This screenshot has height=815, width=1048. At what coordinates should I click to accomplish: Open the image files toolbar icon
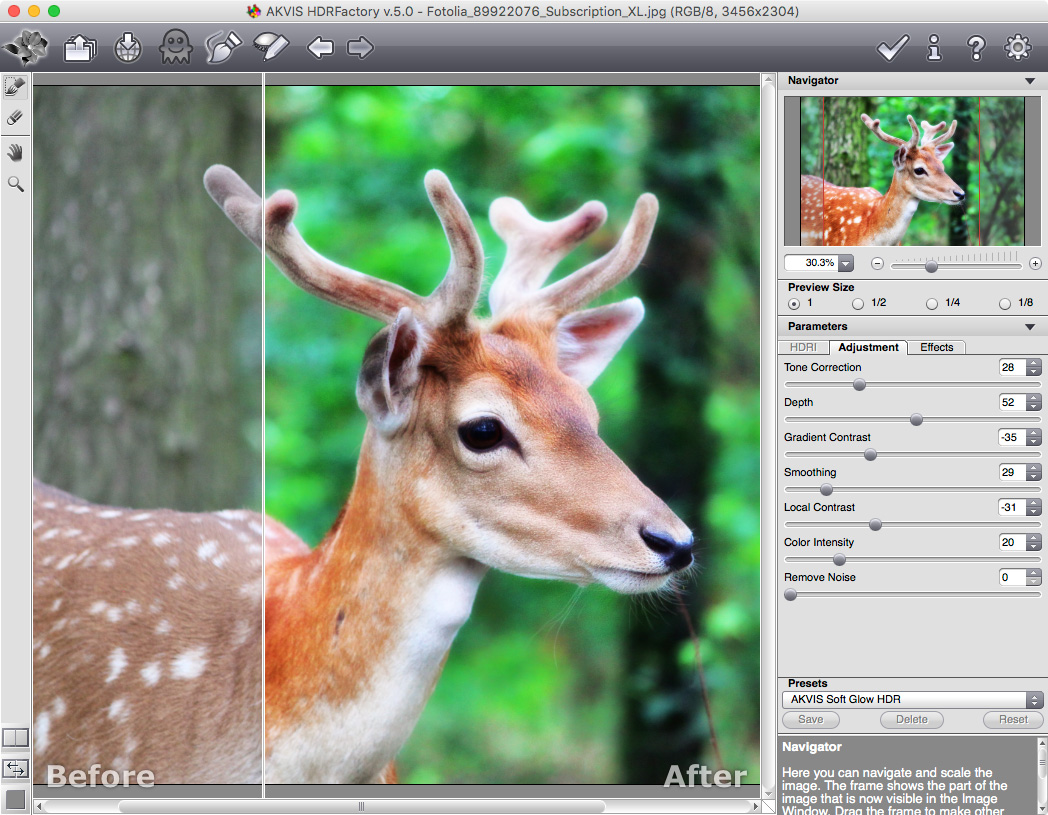79,47
